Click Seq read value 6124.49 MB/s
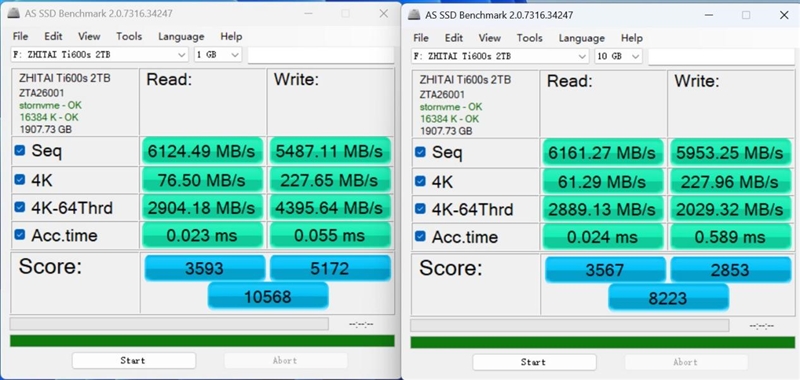This screenshot has height=380, width=800. [x=202, y=150]
